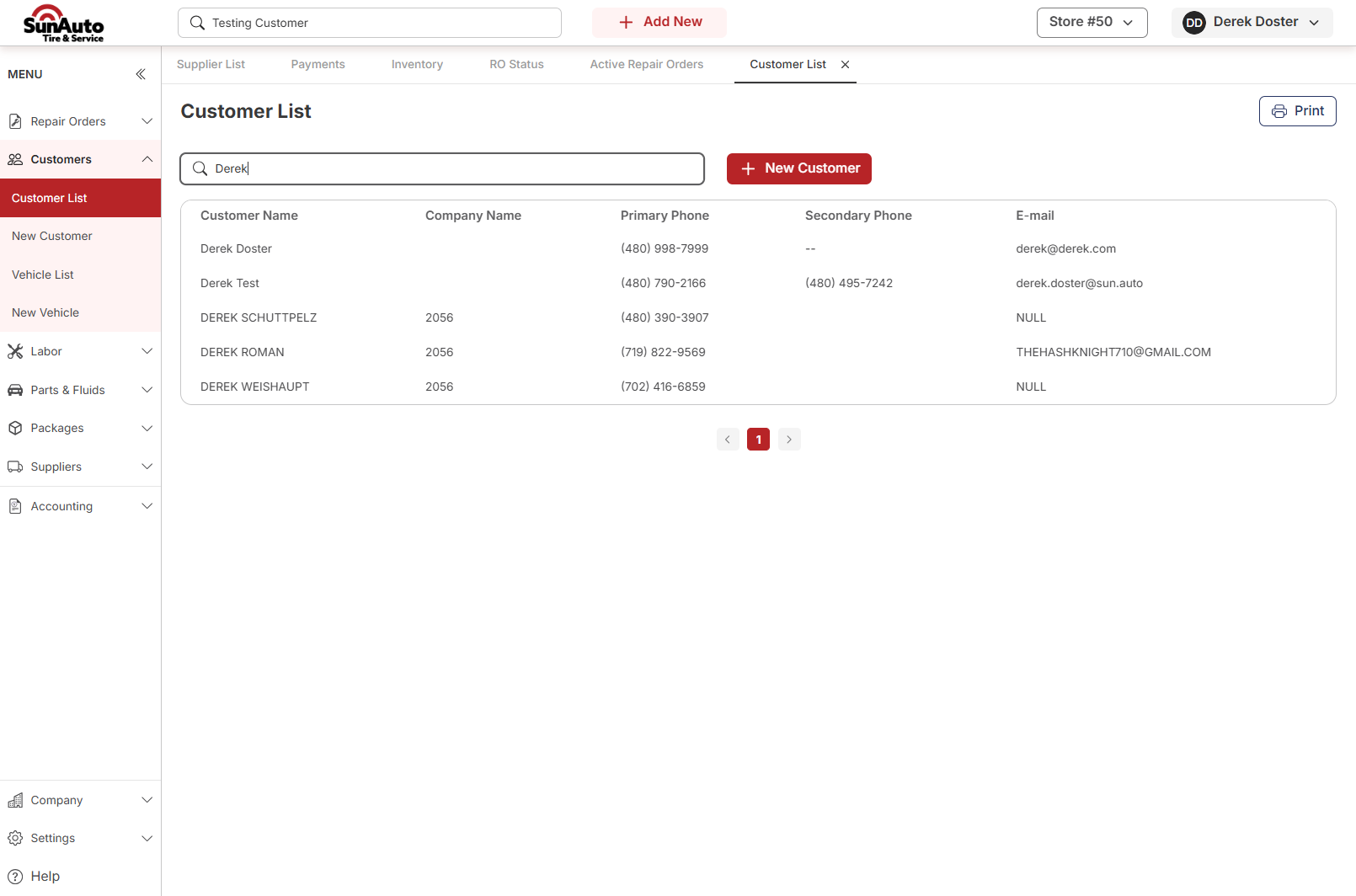The height and width of the screenshot is (896, 1356).
Task: Open the Derek Doster user dropdown
Action: tap(1252, 23)
